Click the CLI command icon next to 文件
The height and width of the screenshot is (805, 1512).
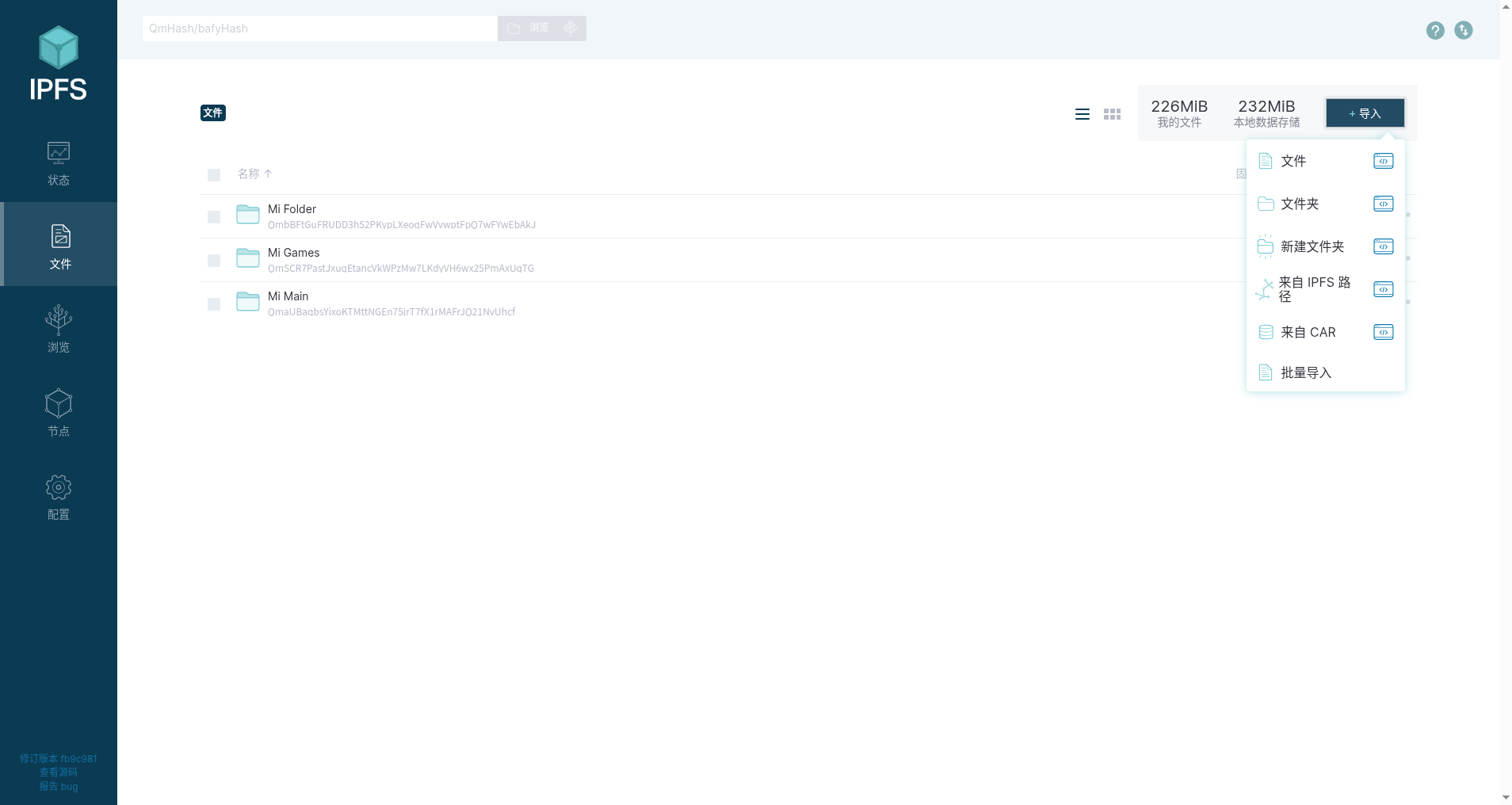click(x=1384, y=161)
